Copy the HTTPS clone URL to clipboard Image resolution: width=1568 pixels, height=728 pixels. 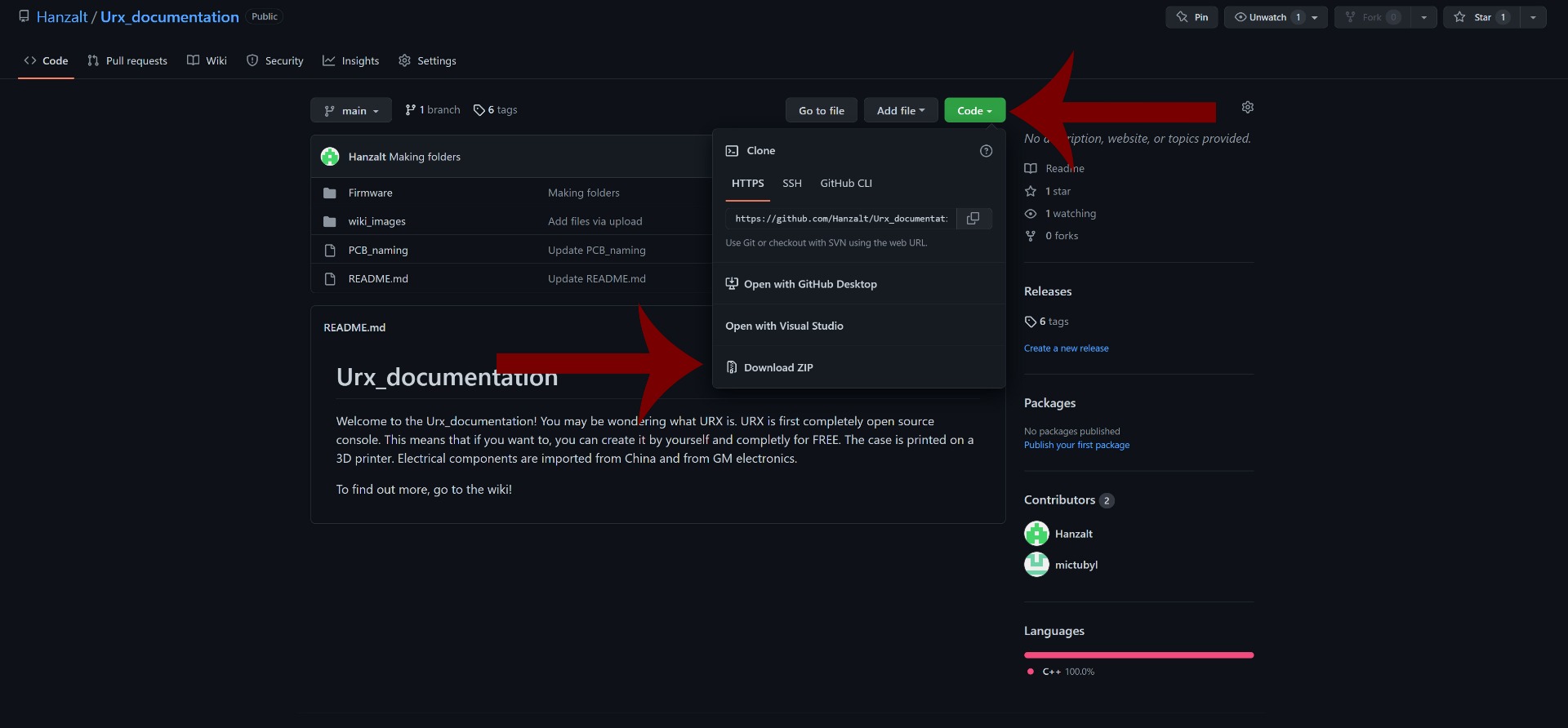973,219
